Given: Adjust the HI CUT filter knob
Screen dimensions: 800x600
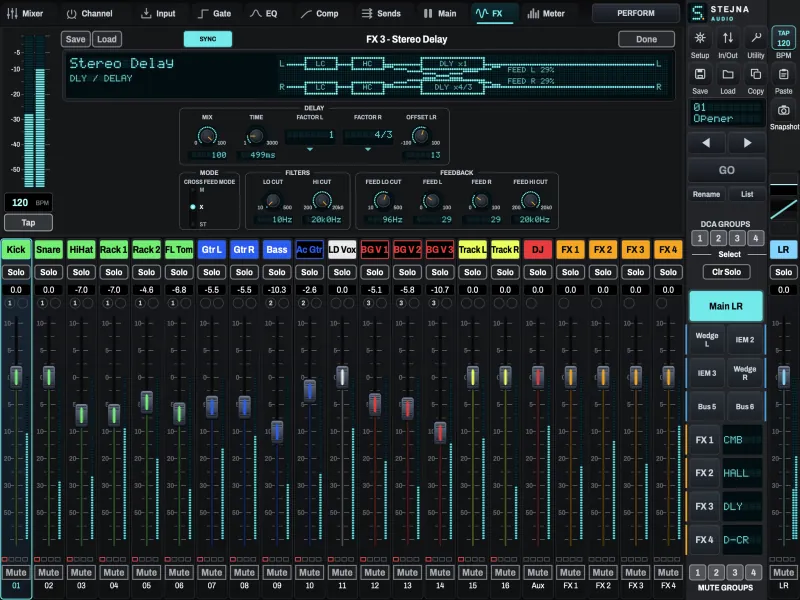Looking at the screenshot, I should coord(321,201).
